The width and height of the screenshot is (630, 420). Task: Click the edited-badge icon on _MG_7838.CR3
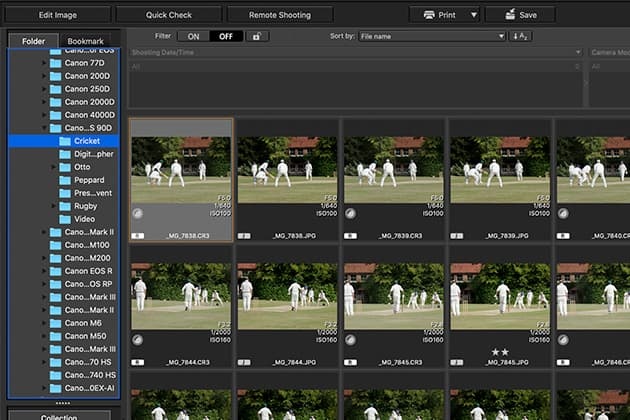click(x=138, y=213)
